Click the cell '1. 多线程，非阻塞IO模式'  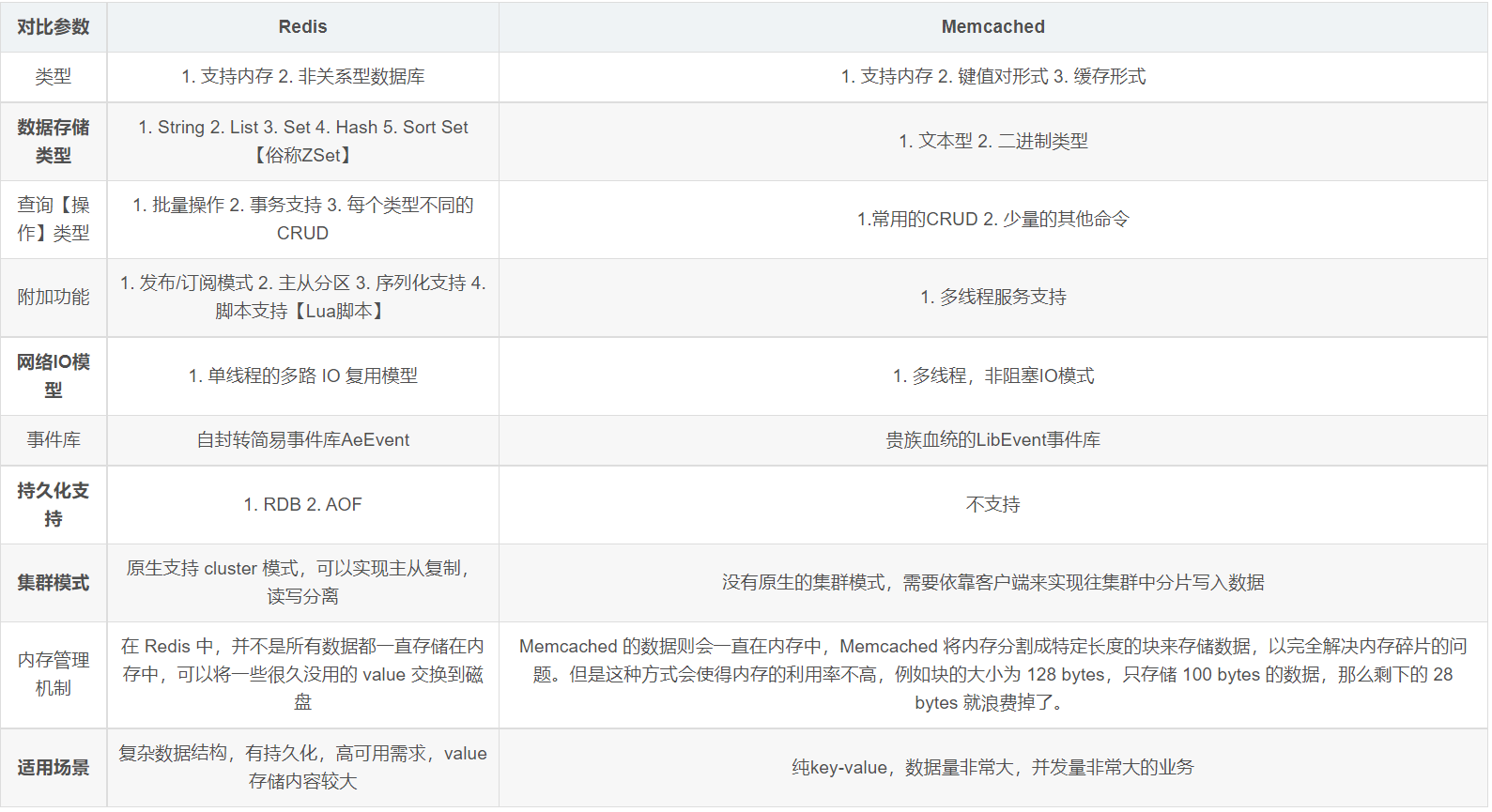point(992,376)
